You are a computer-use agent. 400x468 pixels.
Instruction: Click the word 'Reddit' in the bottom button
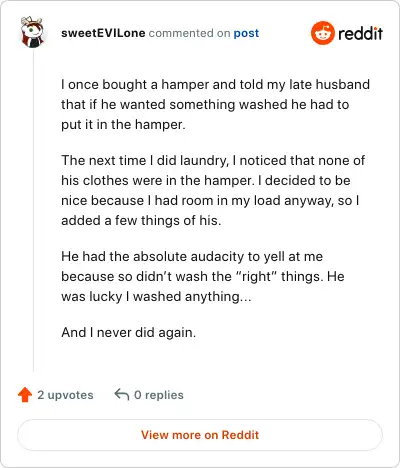[240, 435]
